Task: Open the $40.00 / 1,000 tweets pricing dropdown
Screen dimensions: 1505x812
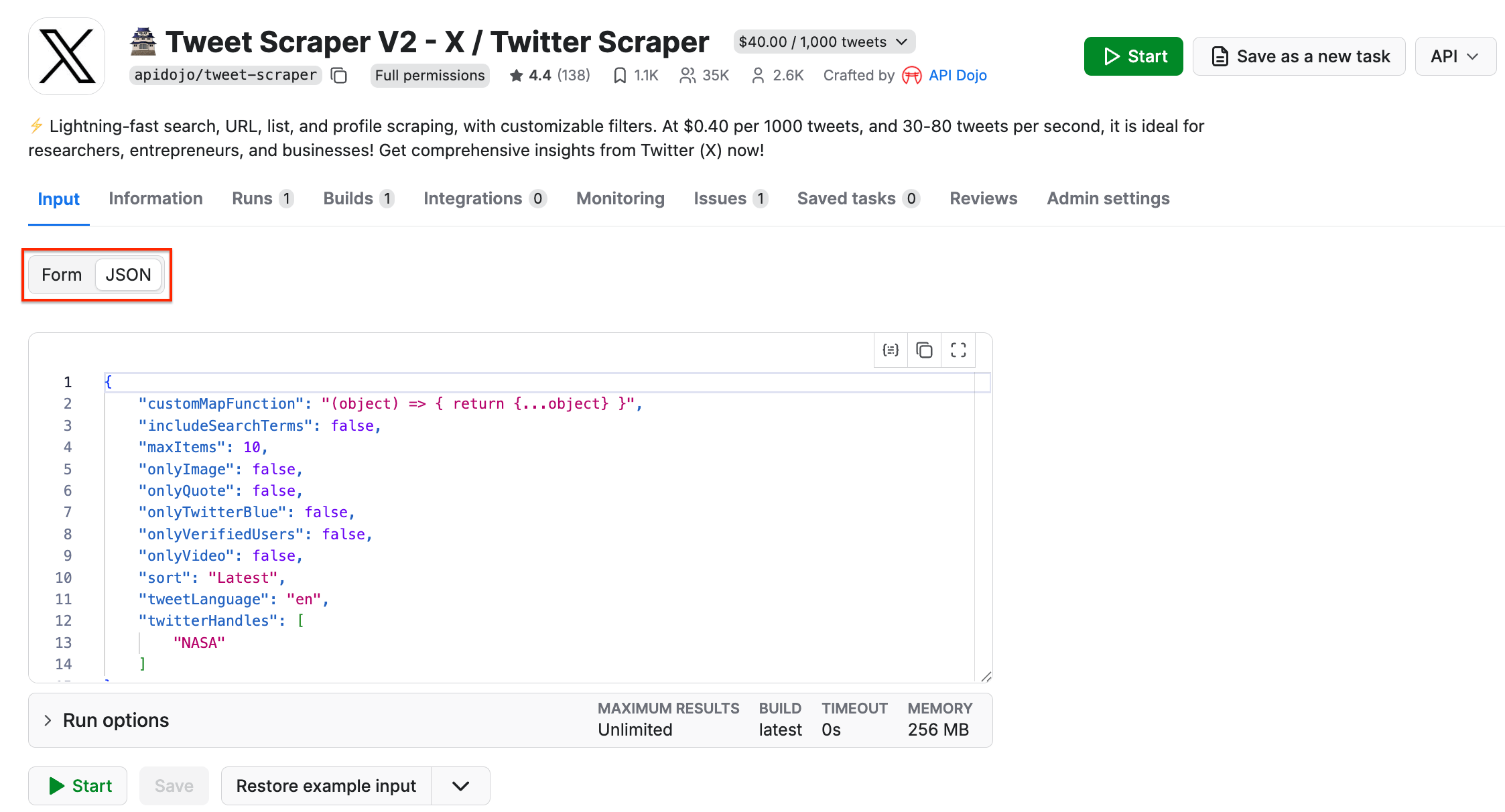Action: pyautogui.click(x=824, y=42)
